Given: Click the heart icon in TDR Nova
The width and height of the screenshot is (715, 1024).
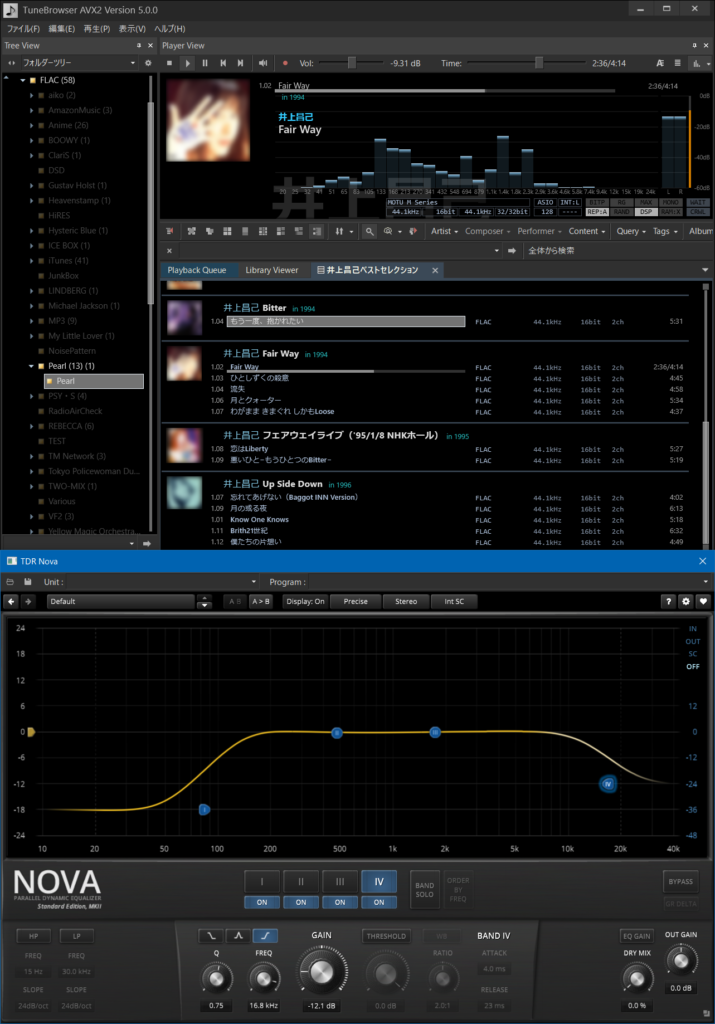Looking at the screenshot, I should coord(703,601).
